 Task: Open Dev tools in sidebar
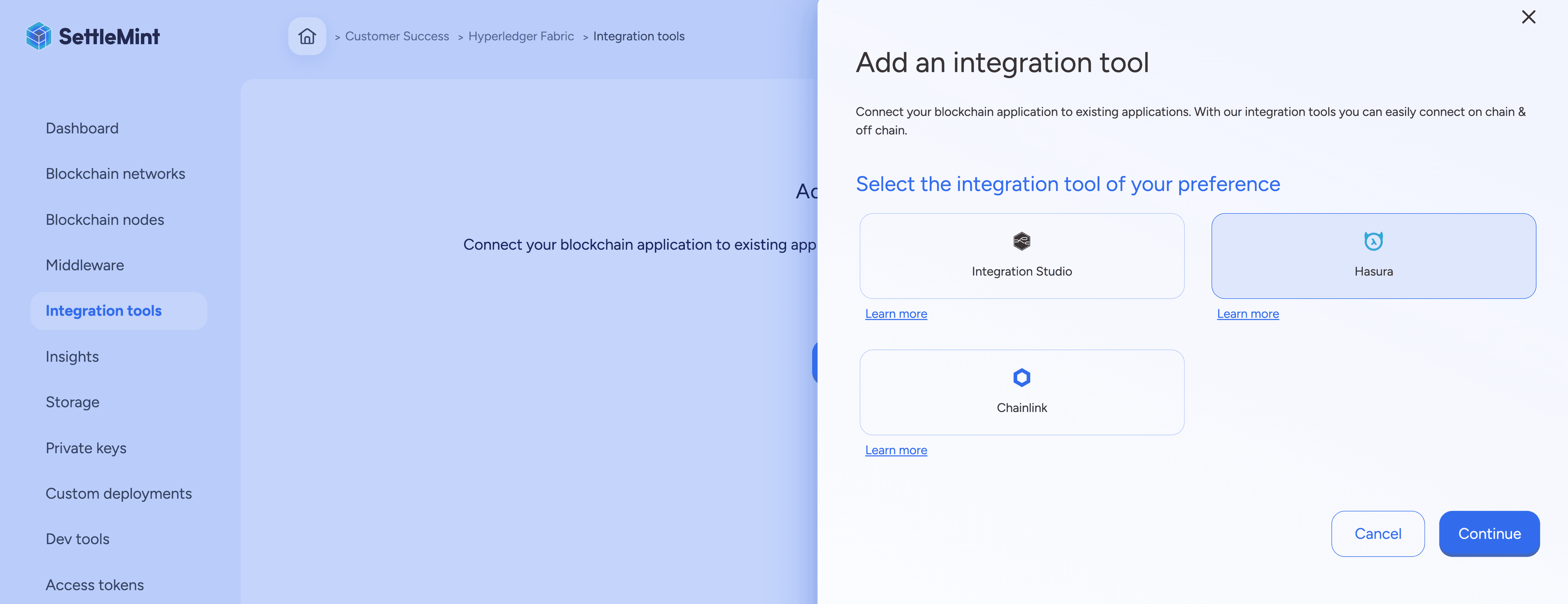[x=77, y=539]
